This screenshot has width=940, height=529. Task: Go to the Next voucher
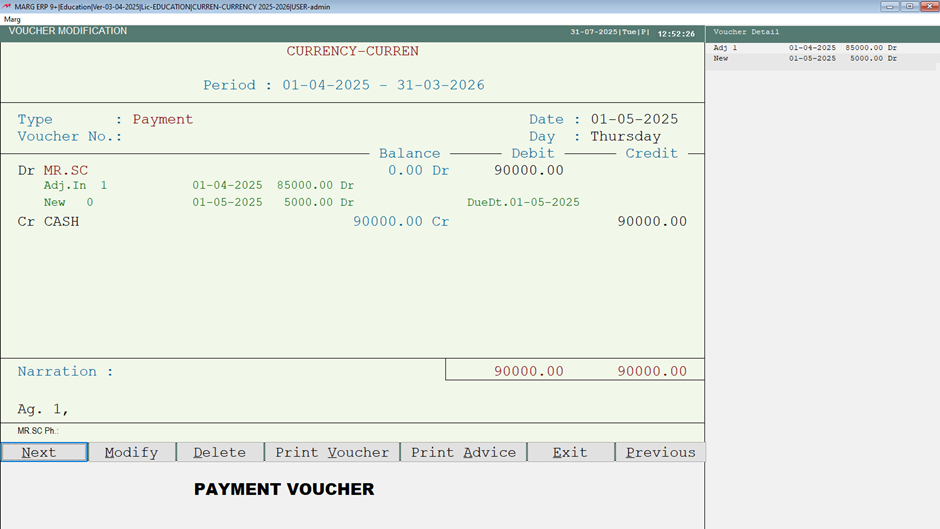pos(44,452)
